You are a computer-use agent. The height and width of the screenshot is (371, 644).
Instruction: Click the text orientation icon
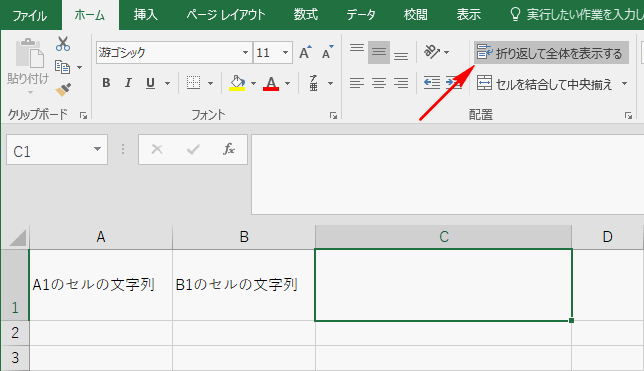[432, 52]
